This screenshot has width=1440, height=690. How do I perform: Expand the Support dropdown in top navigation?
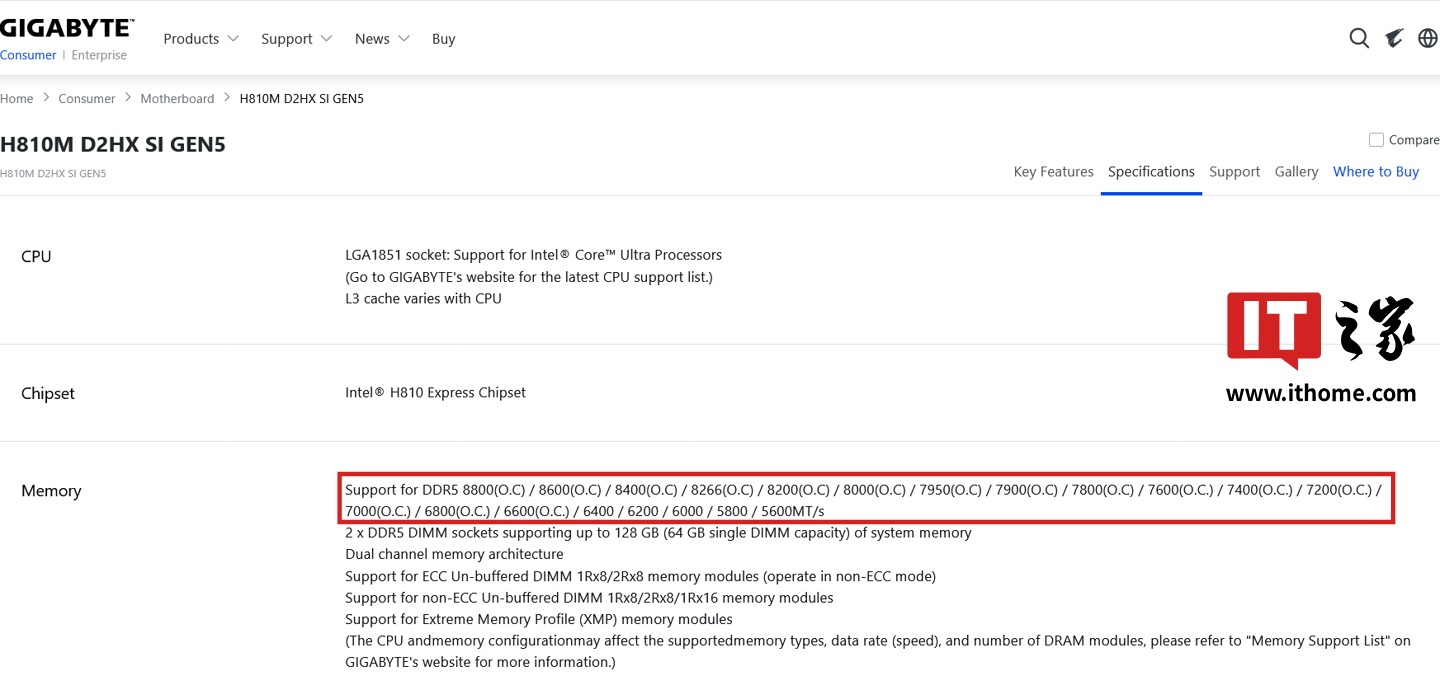pos(296,39)
